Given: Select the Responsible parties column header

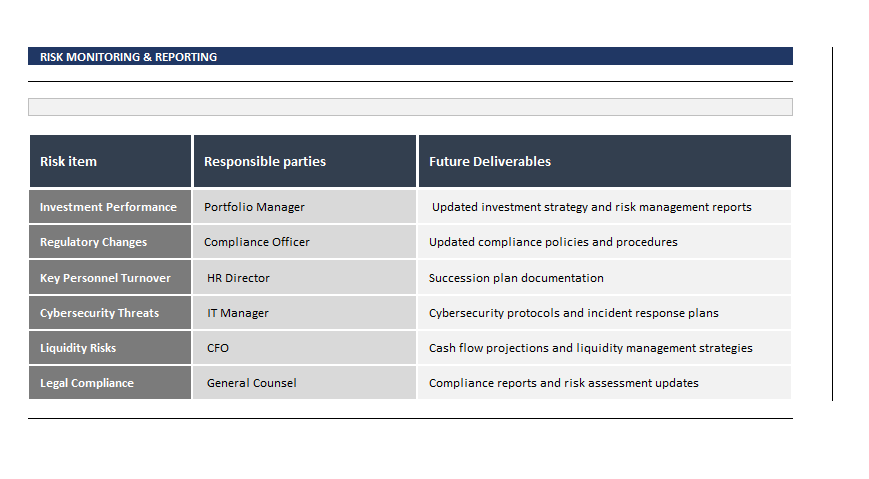Looking at the screenshot, I should click(x=305, y=161).
